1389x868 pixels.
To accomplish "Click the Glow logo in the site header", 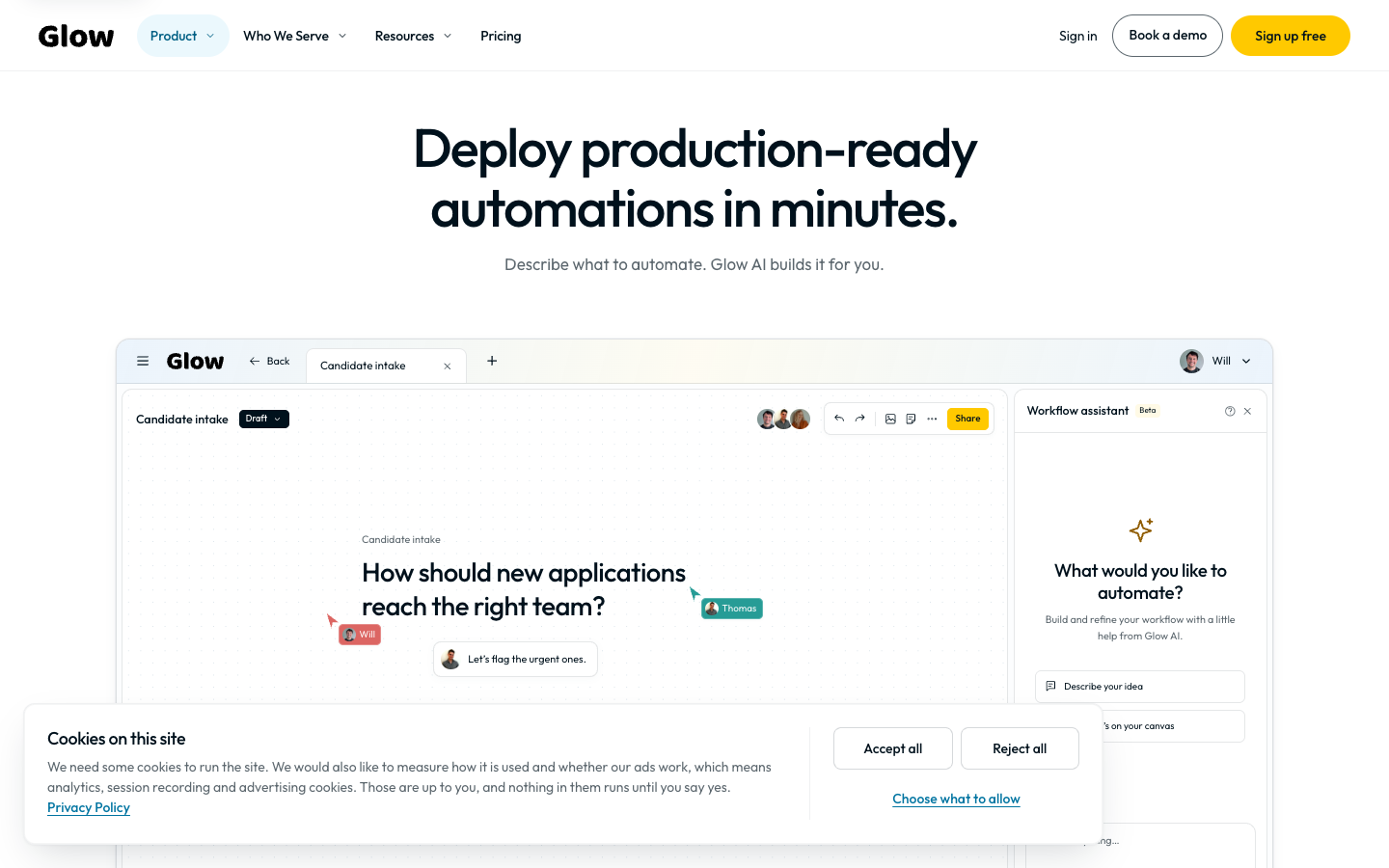I will [x=76, y=36].
